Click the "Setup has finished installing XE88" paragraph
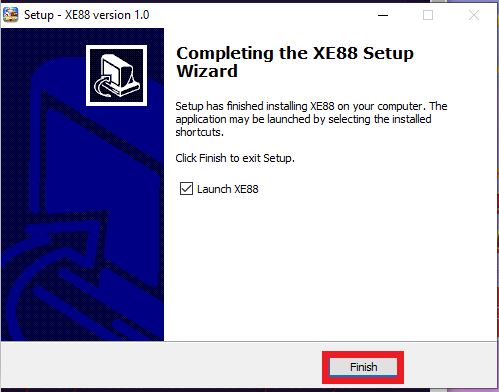This screenshot has height=392, width=499. pyautogui.click(x=311, y=119)
